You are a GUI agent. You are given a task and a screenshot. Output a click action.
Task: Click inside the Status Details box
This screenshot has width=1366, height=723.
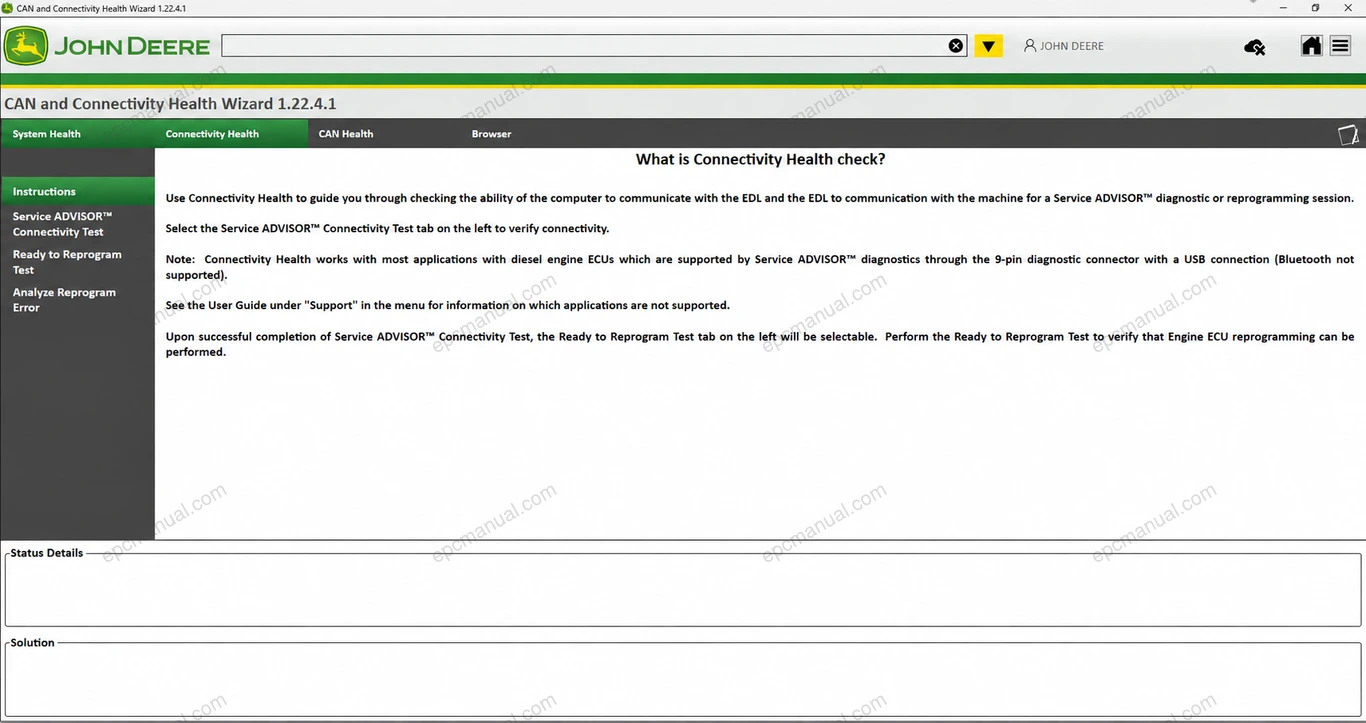pos(683,590)
